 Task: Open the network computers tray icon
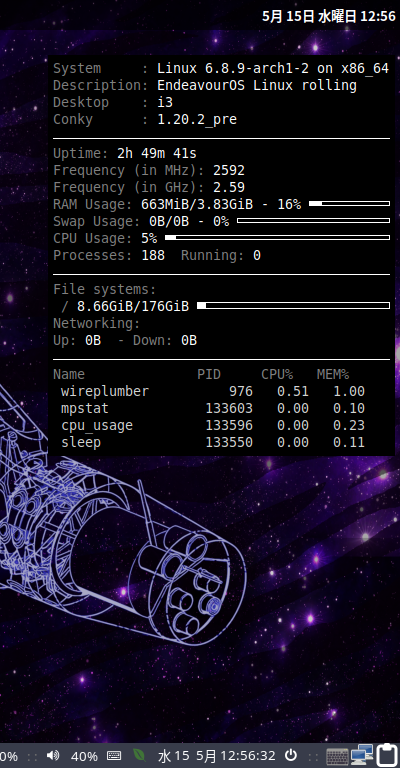pos(362,755)
